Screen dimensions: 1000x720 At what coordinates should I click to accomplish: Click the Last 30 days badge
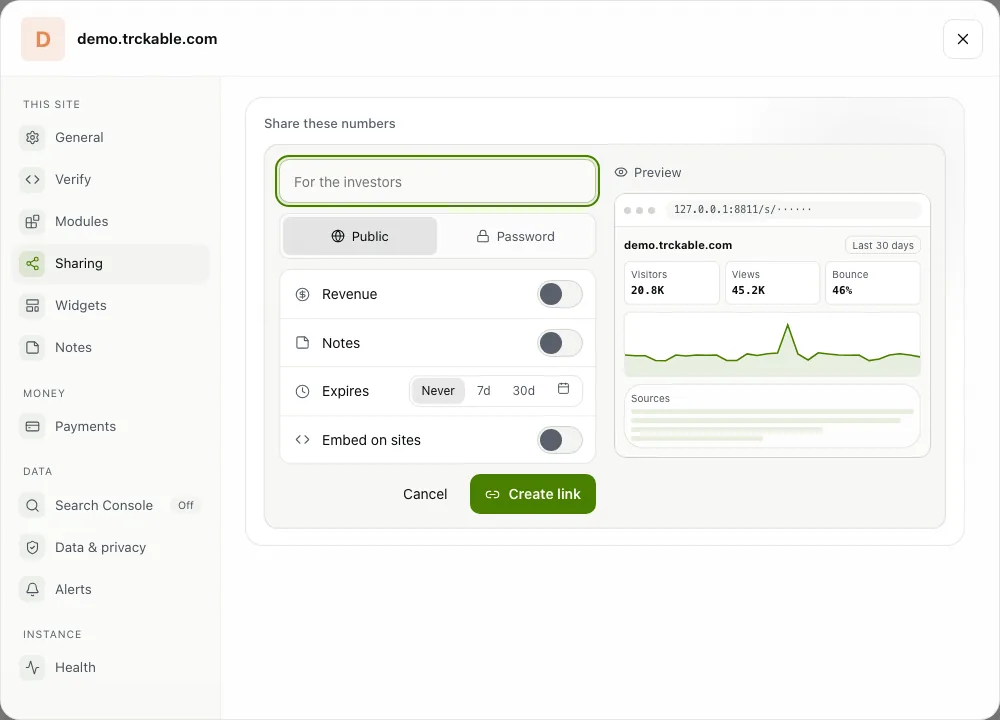pyautogui.click(x=883, y=246)
